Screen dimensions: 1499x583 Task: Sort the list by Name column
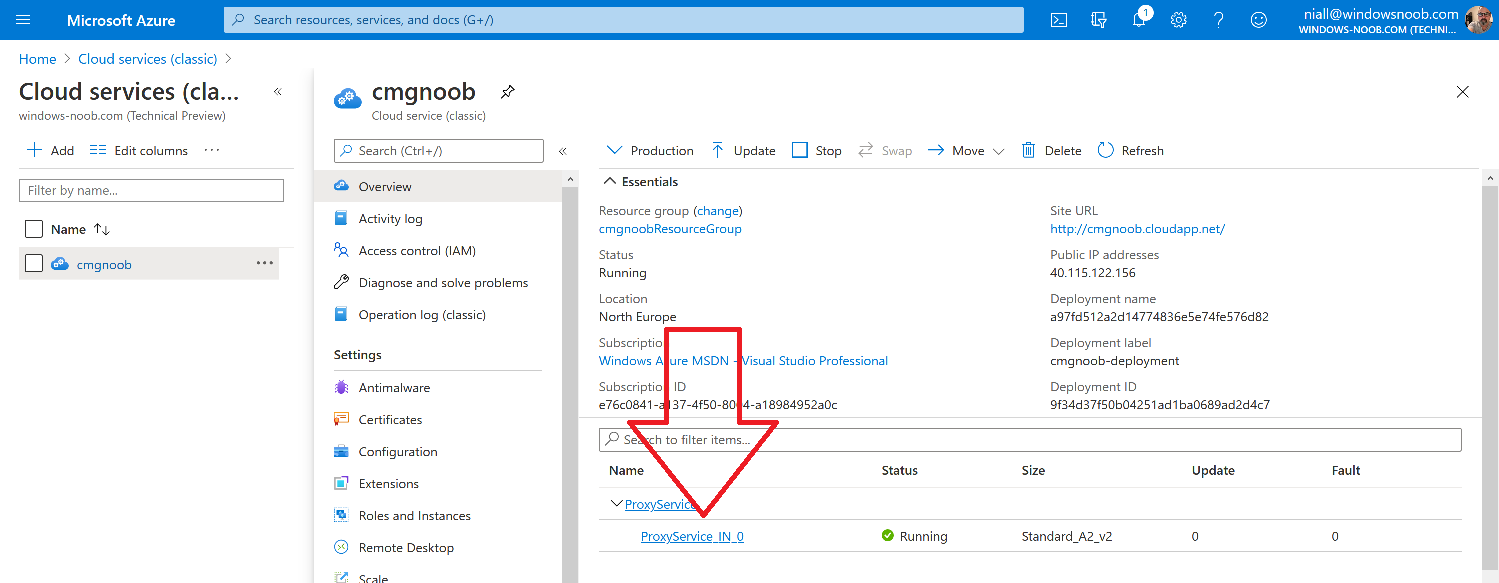[80, 229]
